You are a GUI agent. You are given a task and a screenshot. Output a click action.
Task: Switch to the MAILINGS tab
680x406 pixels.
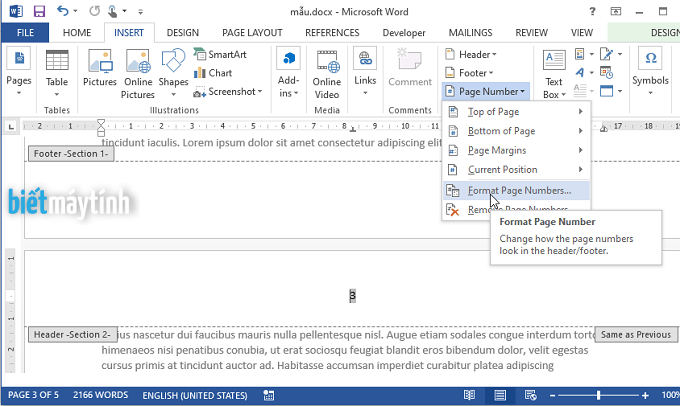tap(470, 33)
